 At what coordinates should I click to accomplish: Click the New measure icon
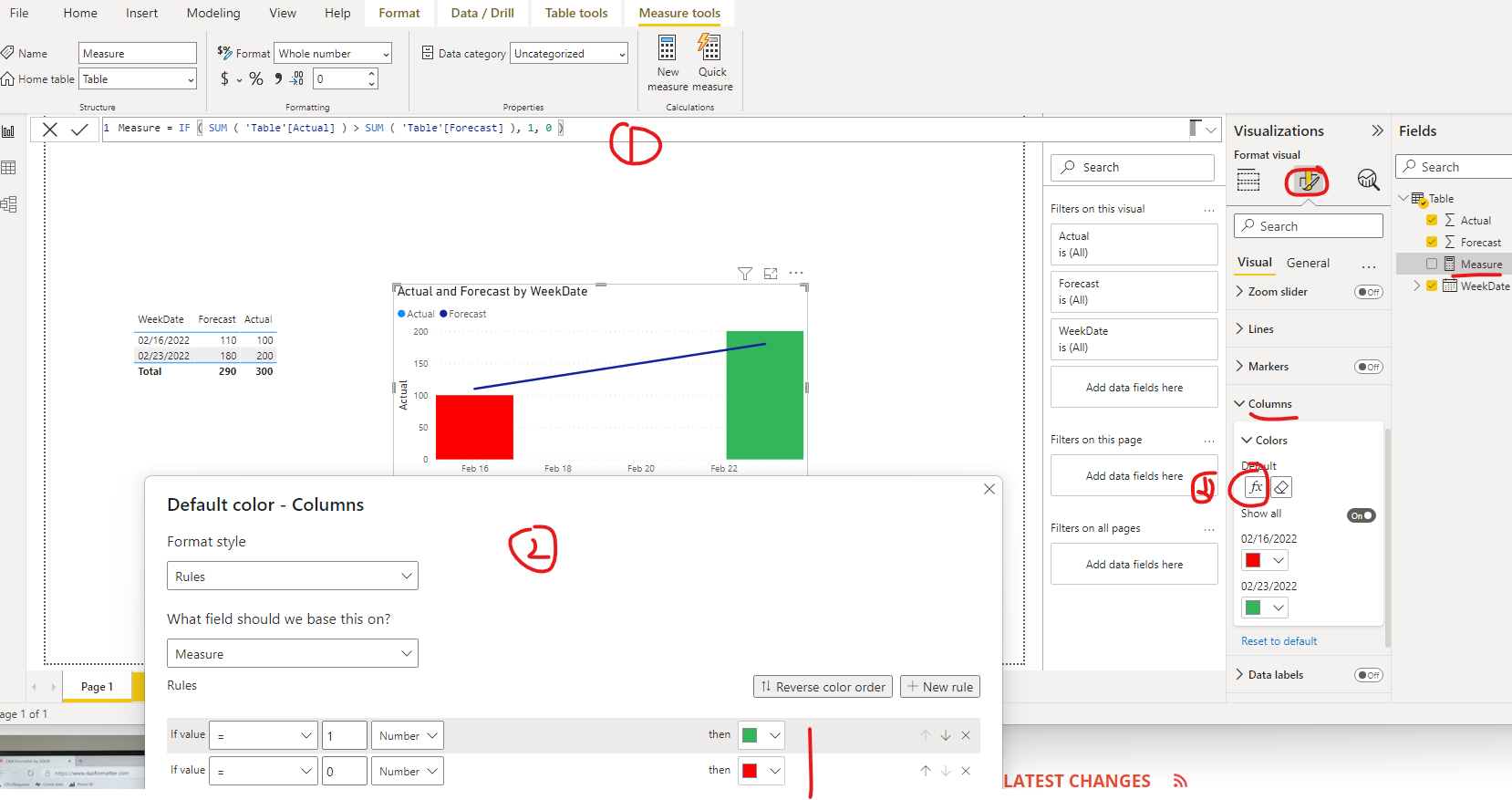point(668,47)
